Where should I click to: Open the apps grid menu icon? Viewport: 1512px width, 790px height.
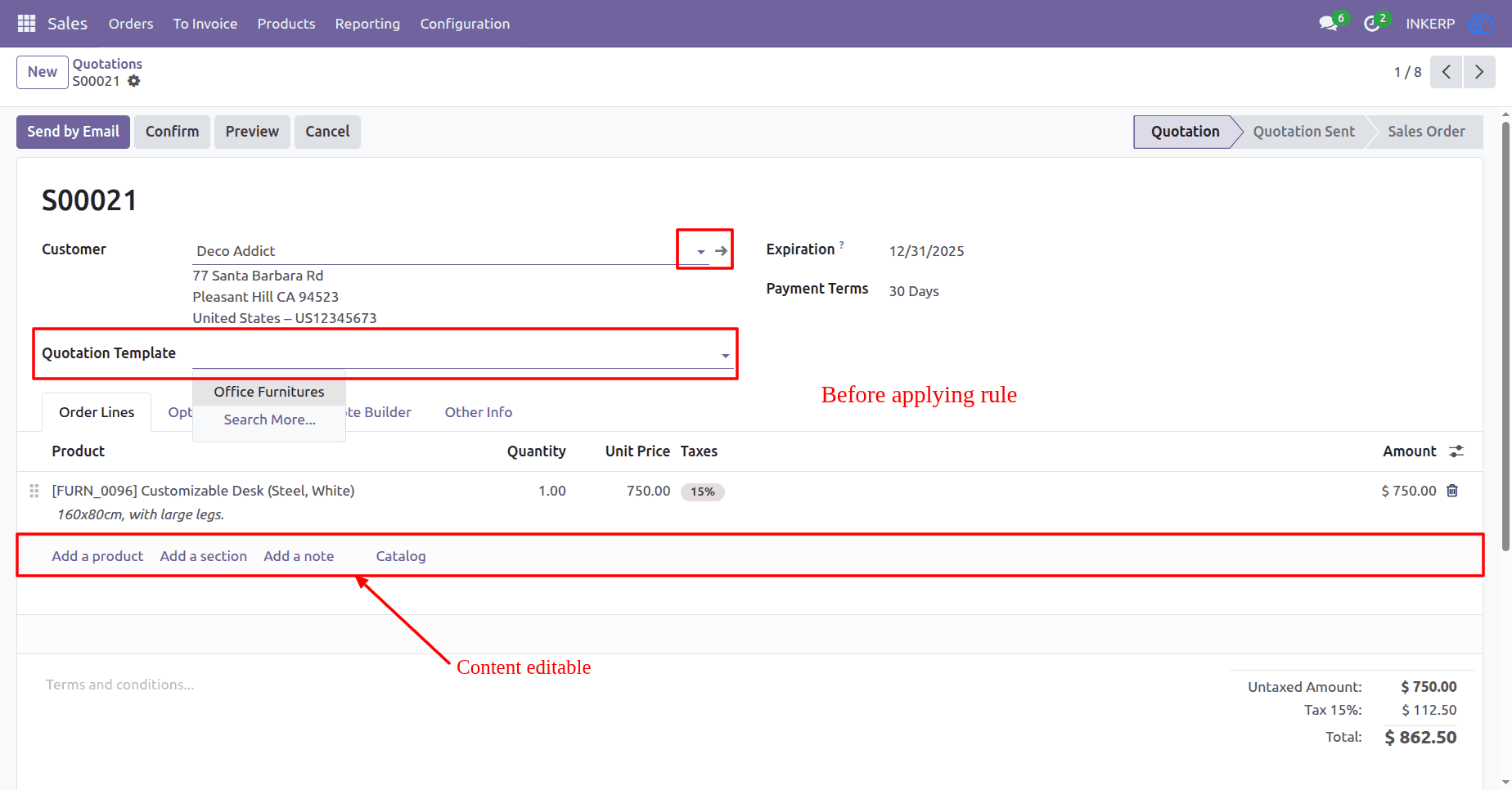[26, 24]
